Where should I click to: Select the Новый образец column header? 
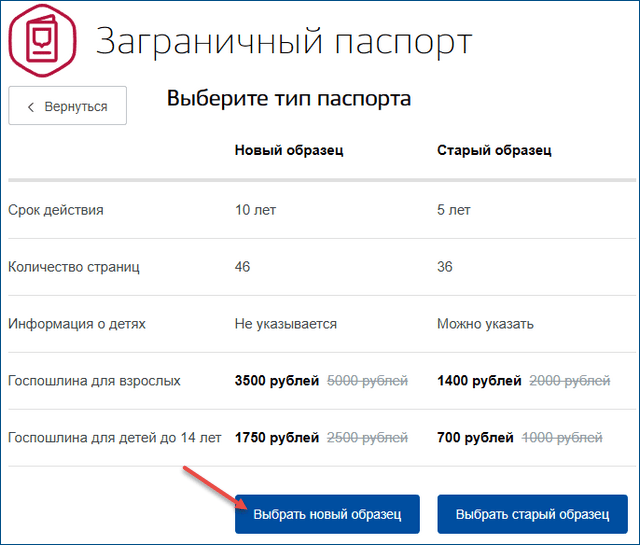point(289,150)
